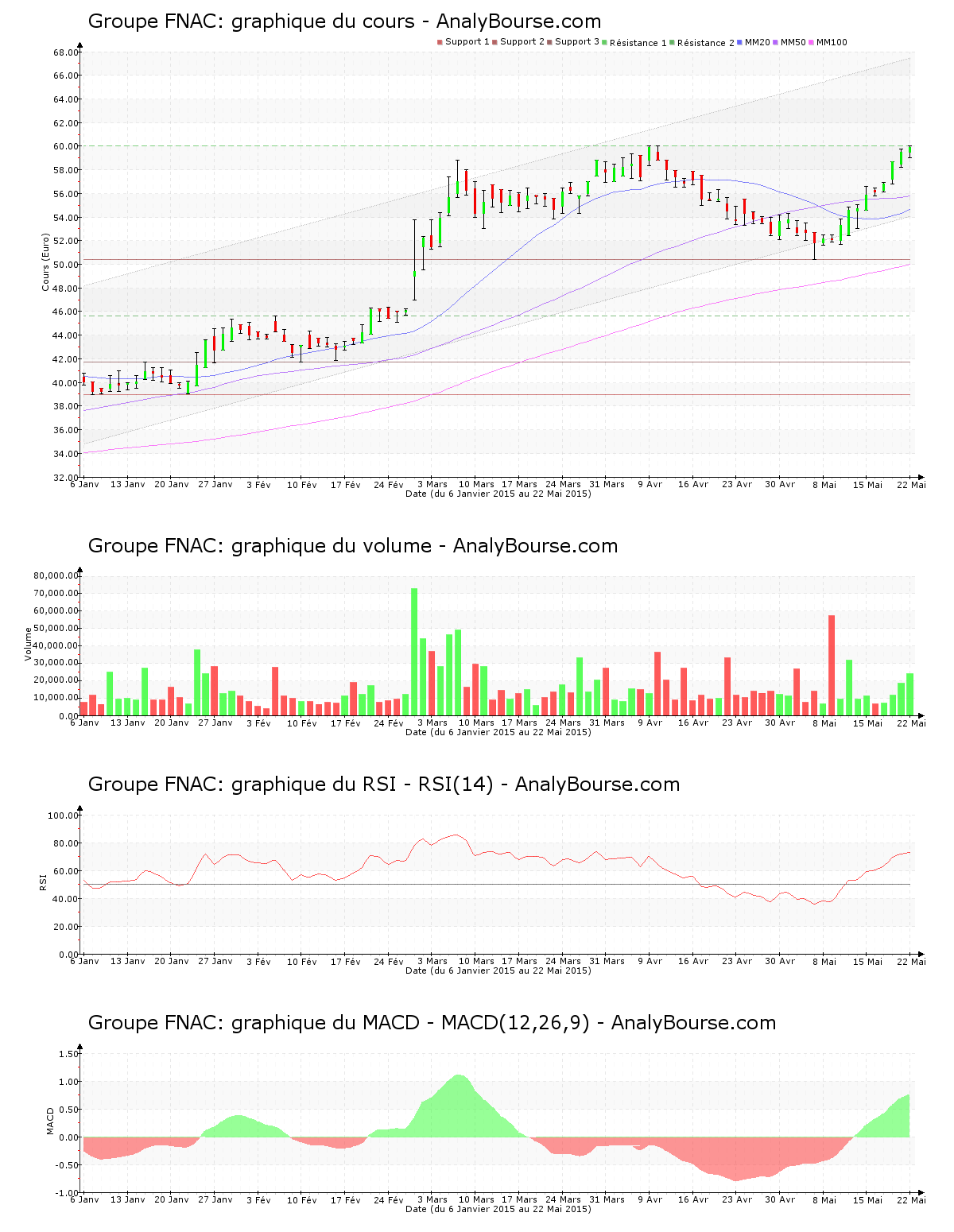
Task: Click the 50.00 value on price axis
Action: tap(66, 265)
